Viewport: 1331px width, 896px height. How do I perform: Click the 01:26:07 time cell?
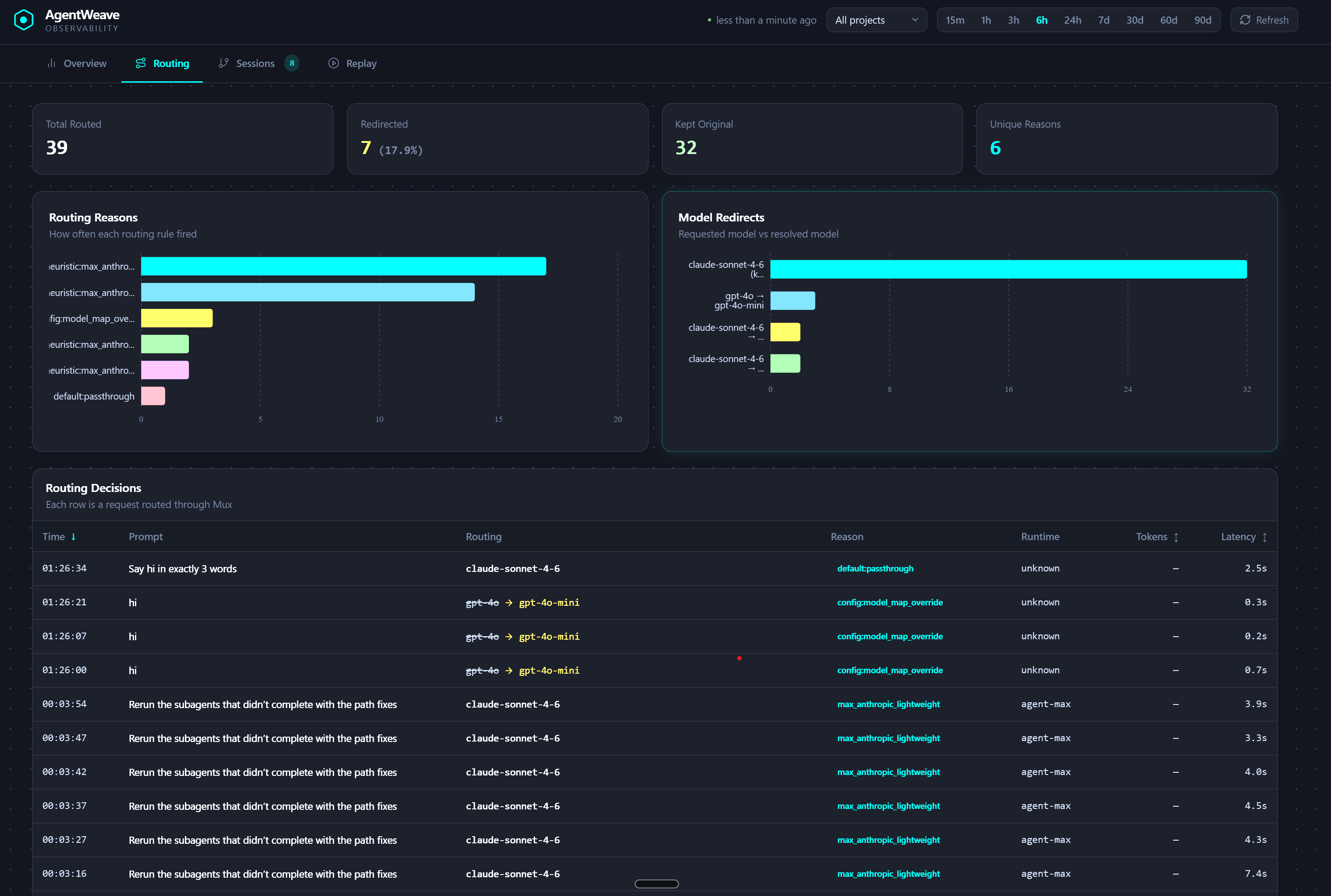click(65, 636)
